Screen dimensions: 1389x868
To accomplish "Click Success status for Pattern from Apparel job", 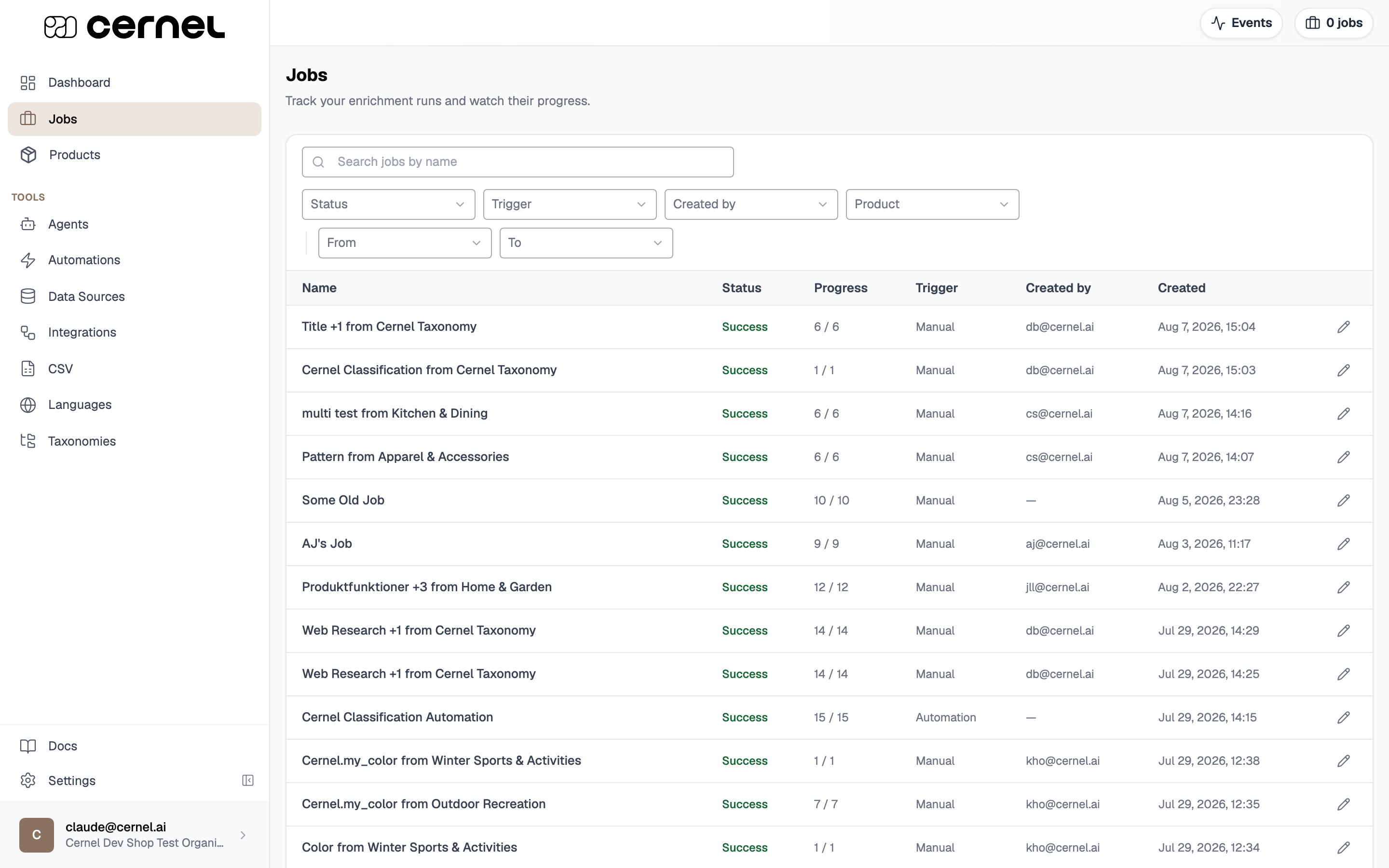I will pyautogui.click(x=745, y=457).
